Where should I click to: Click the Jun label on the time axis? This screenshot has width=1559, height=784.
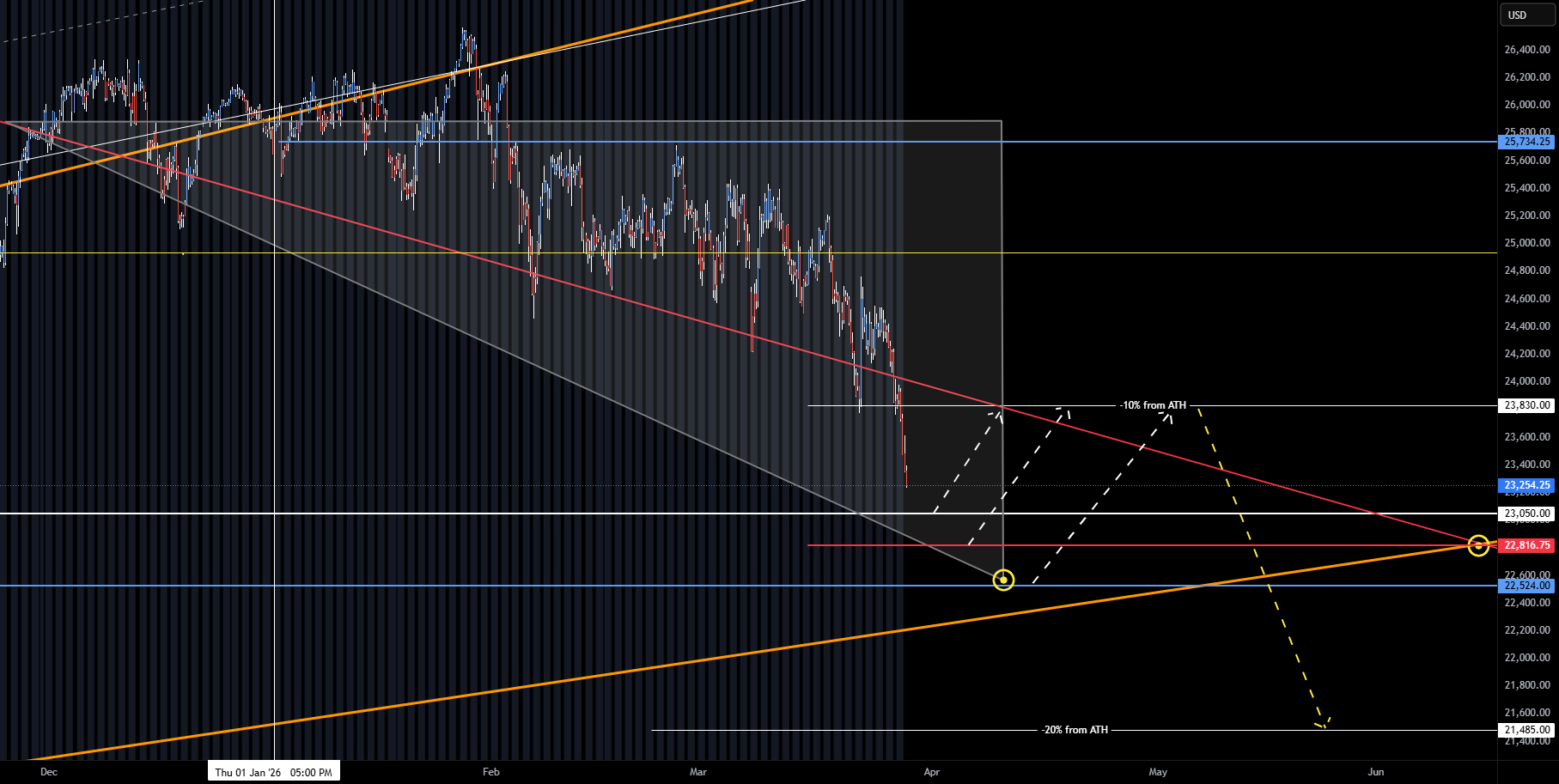[1375, 772]
